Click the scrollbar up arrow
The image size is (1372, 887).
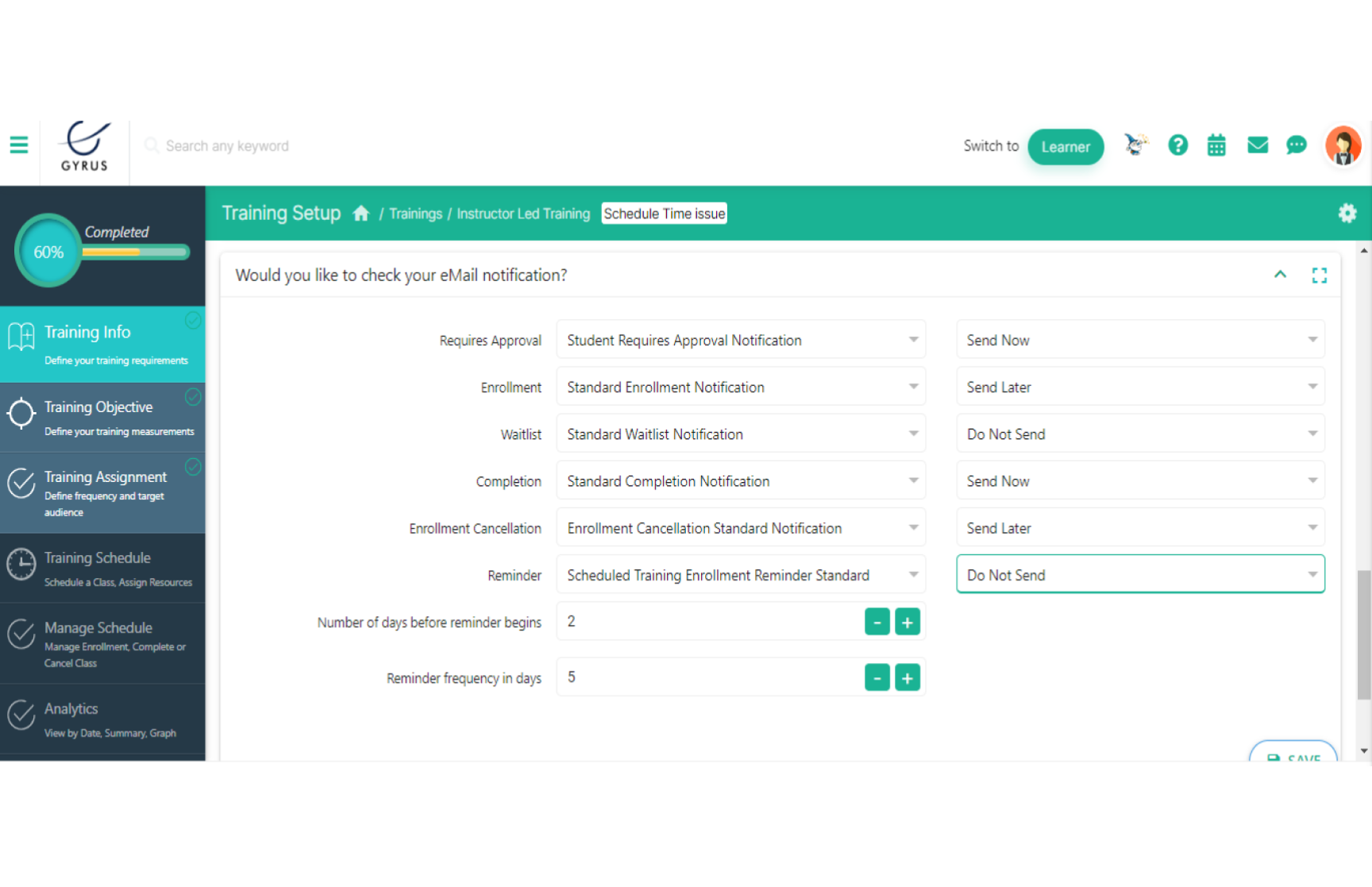click(x=1364, y=251)
